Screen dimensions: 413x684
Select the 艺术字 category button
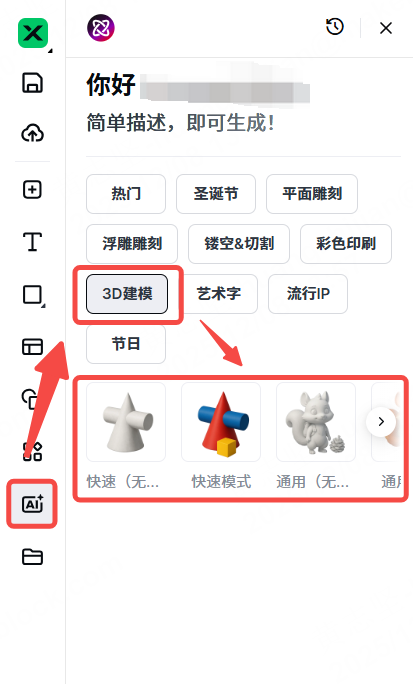[219, 294]
